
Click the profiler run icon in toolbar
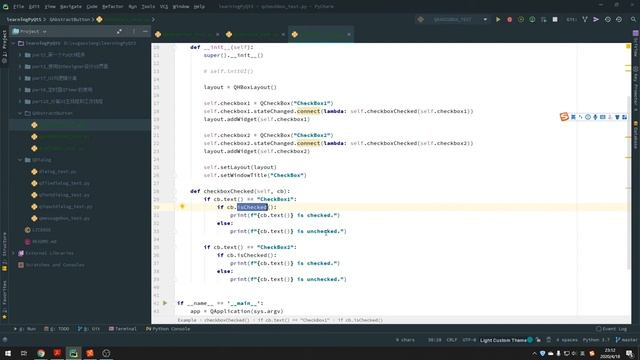[532, 19]
